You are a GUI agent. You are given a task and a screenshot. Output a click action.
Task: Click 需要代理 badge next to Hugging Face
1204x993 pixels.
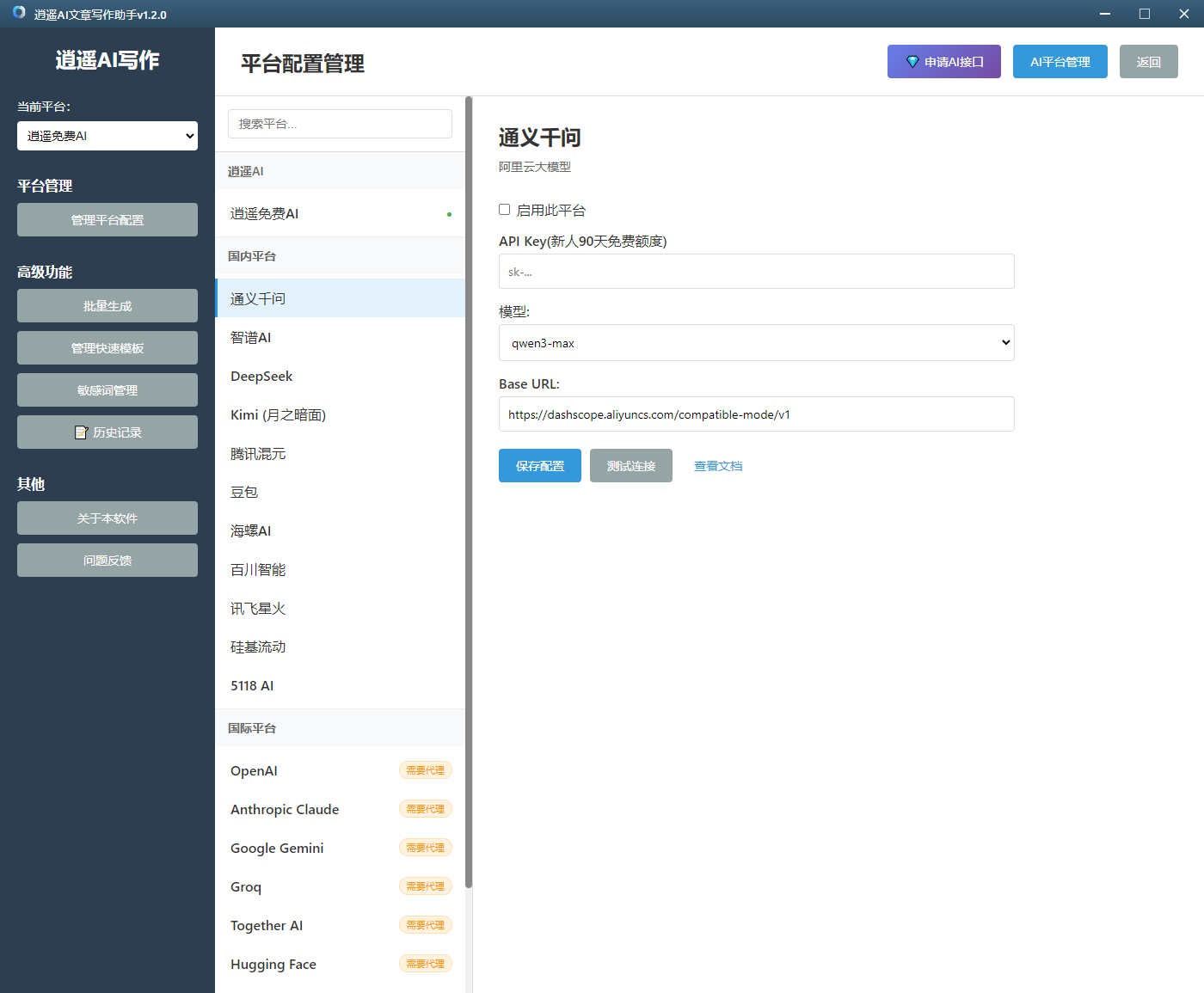click(x=425, y=964)
